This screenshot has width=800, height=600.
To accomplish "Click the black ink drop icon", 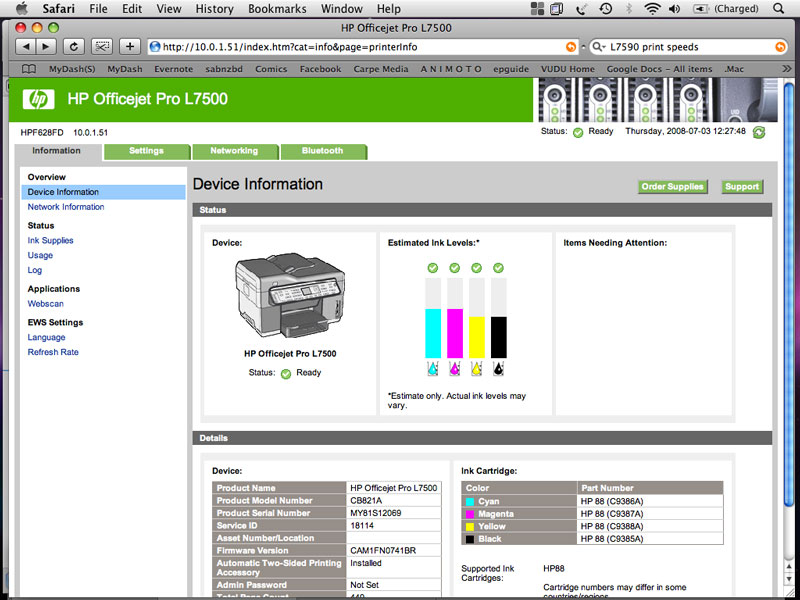I will (x=498, y=368).
